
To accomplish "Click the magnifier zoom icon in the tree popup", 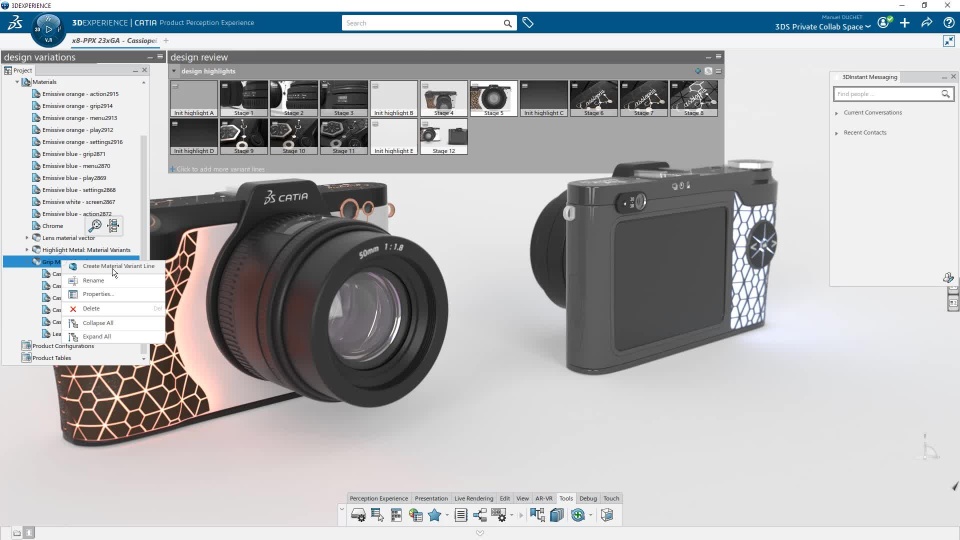I will [95, 226].
